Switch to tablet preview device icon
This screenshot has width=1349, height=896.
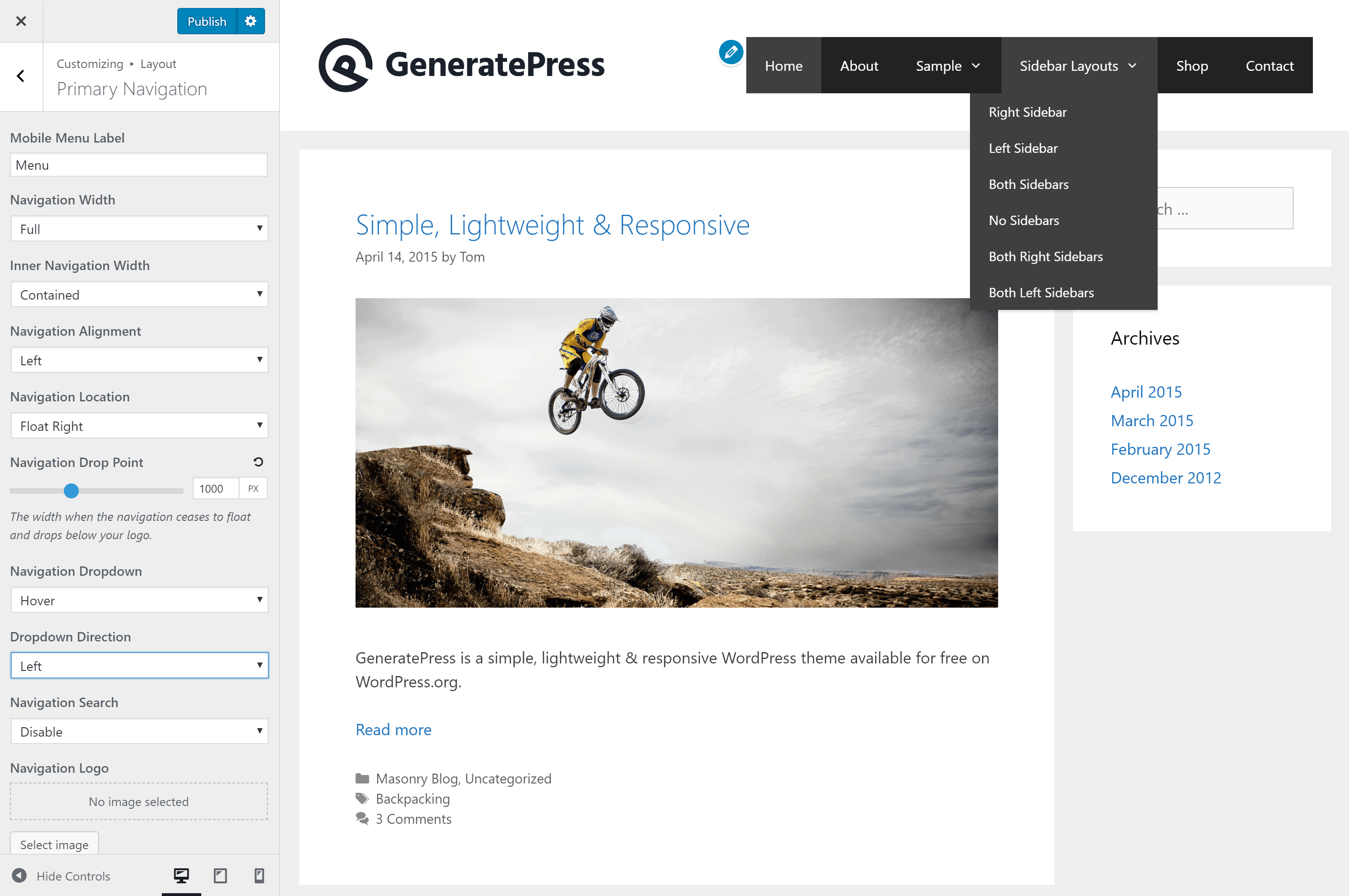(220, 875)
